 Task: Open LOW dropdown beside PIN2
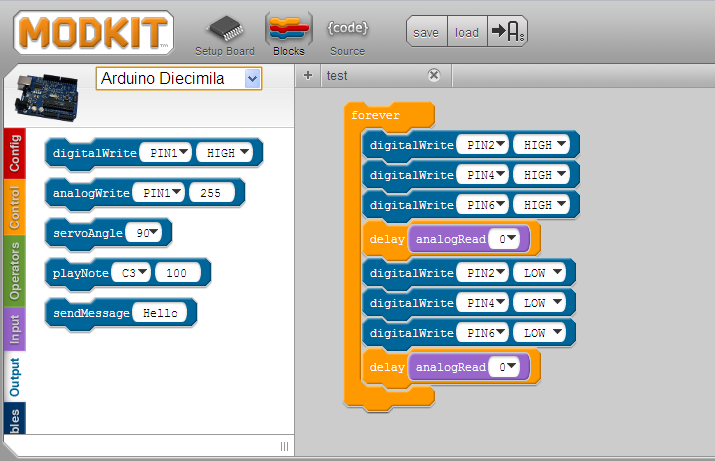(539, 273)
